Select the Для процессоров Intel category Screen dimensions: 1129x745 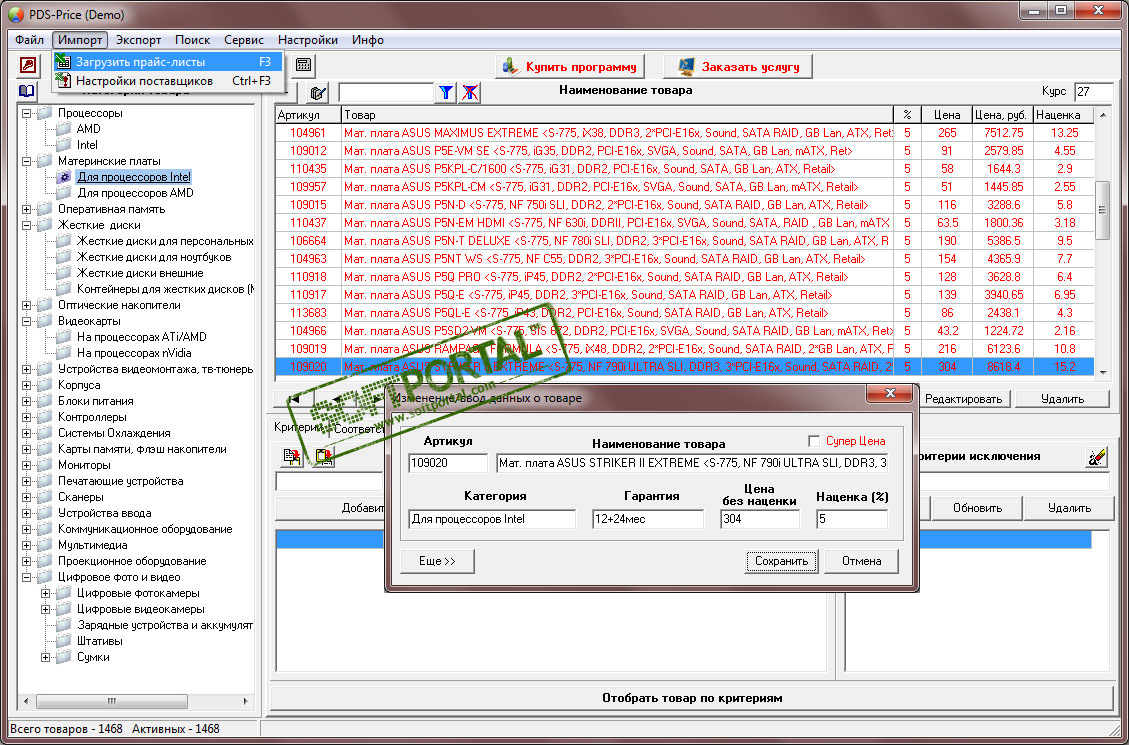134,177
